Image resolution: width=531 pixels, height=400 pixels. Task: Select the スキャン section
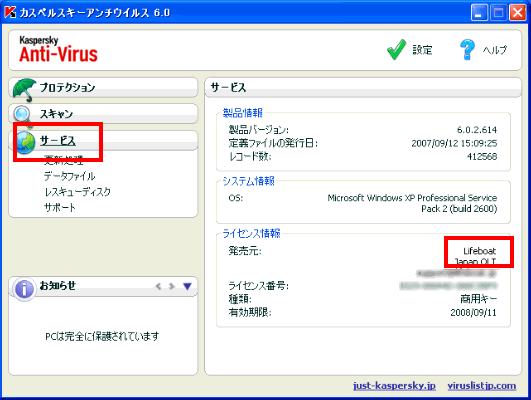pyautogui.click(x=103, y=114)
